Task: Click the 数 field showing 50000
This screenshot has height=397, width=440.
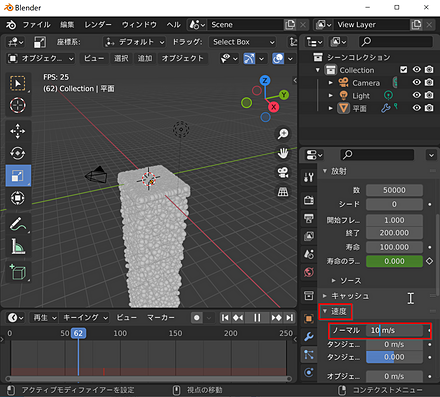Action: coord(394,190)
